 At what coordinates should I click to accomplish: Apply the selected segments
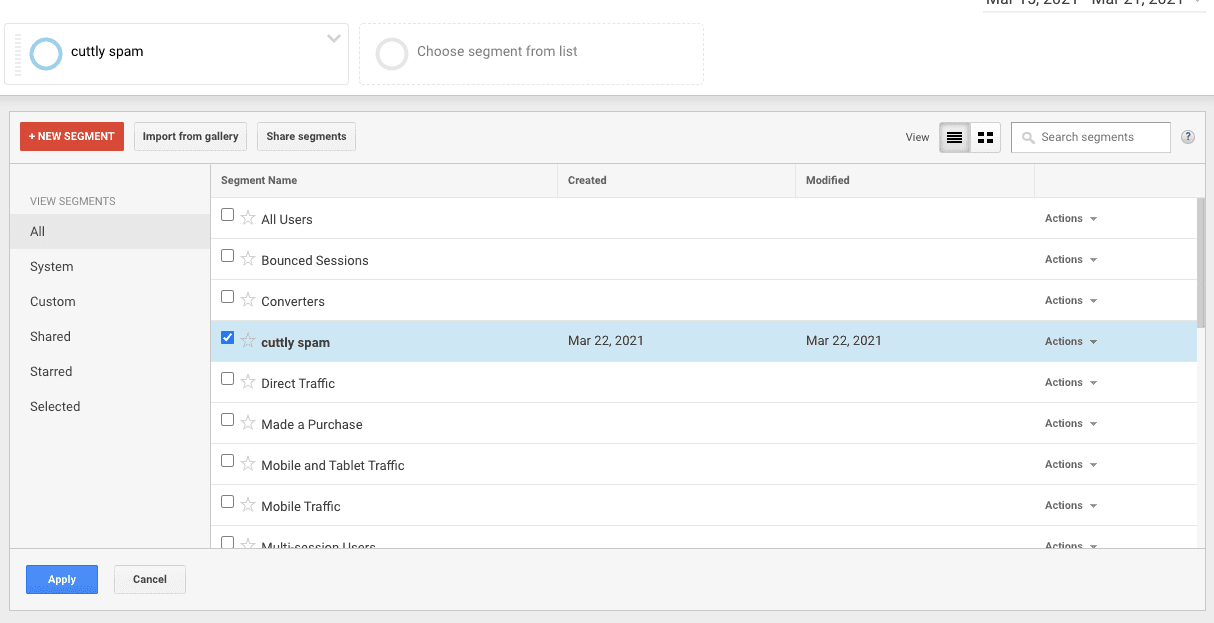62,579
